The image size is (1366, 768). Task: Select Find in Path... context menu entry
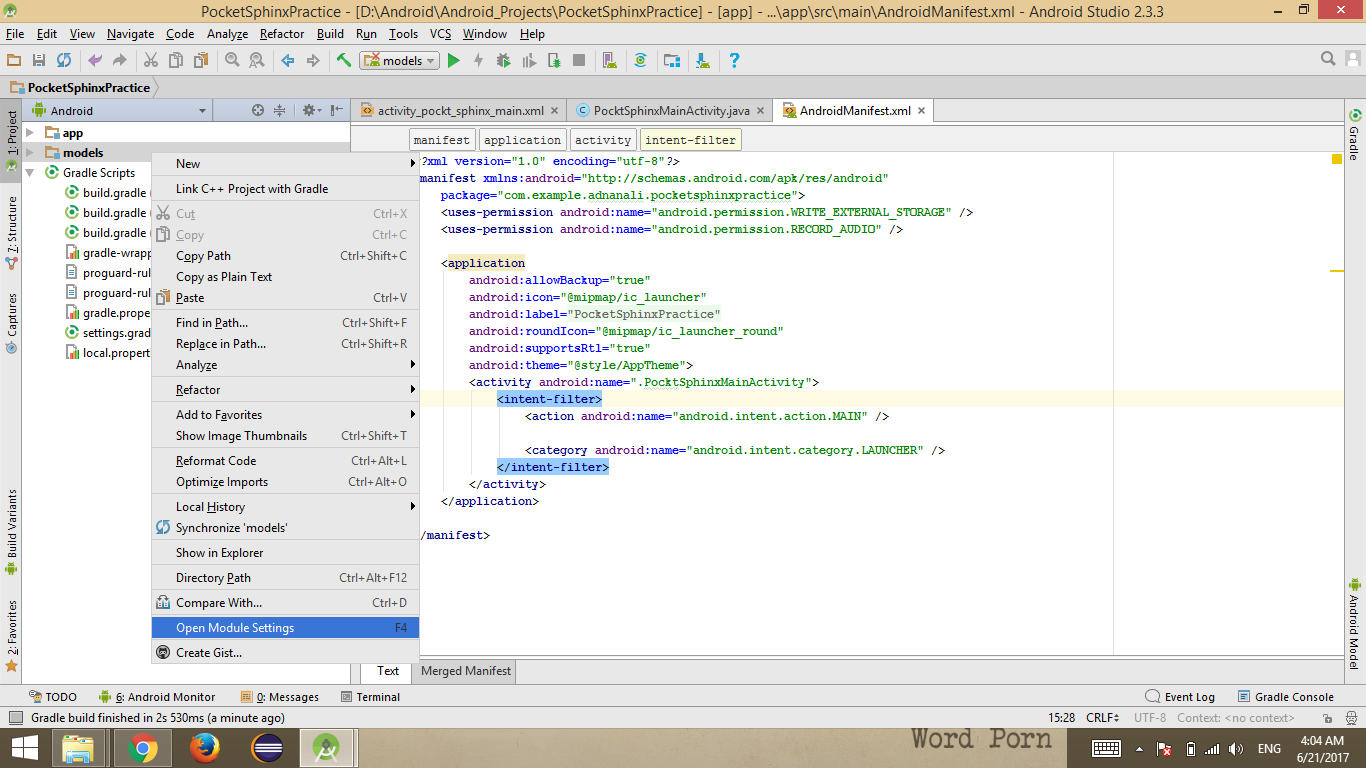[x=285, y=323]
